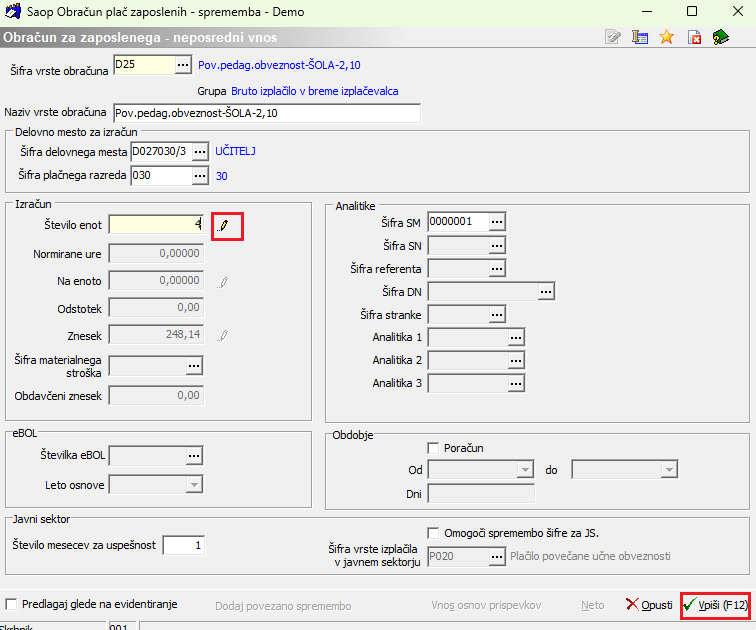
Task: Open lookup for Šifra DN
Action: tap(546, 292)
